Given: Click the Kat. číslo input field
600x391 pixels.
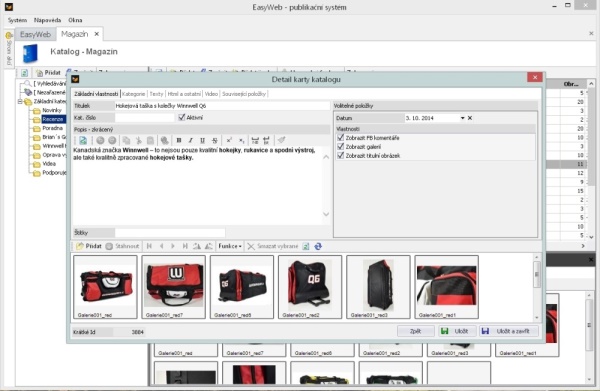Looking at the screenshot, I should coord(145,118).
